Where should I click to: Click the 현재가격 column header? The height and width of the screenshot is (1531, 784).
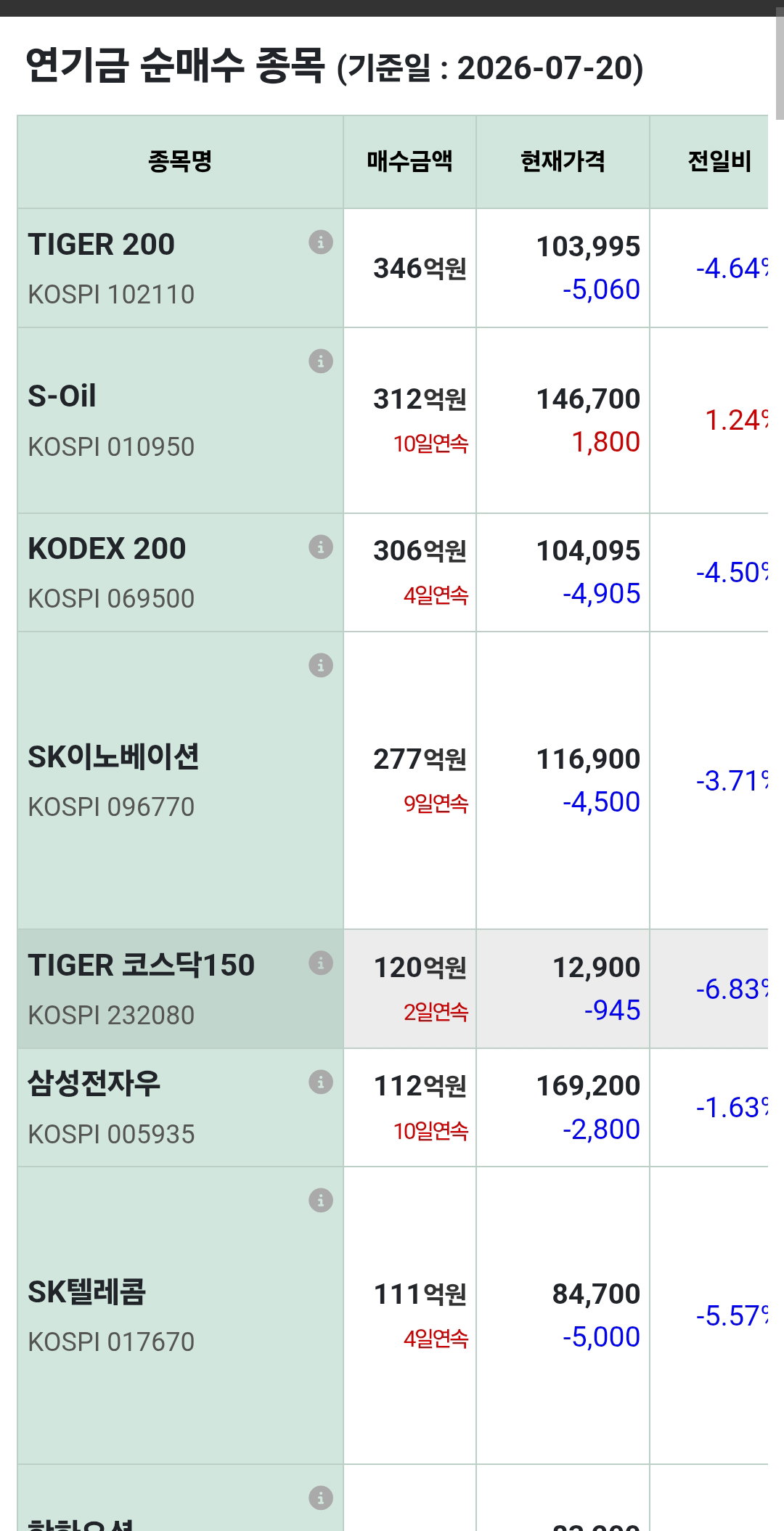click(563, 161)
